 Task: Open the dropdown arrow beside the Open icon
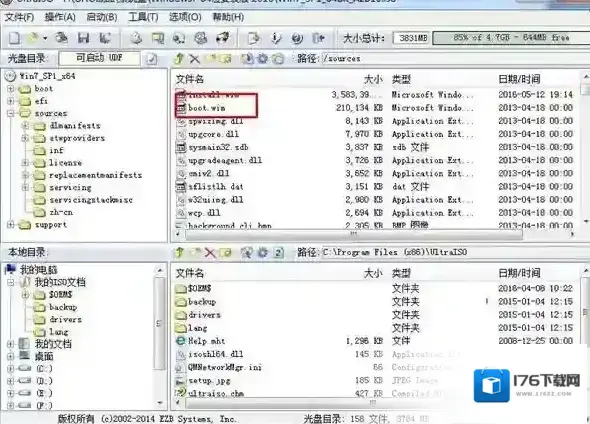click(x=45, y=38)
